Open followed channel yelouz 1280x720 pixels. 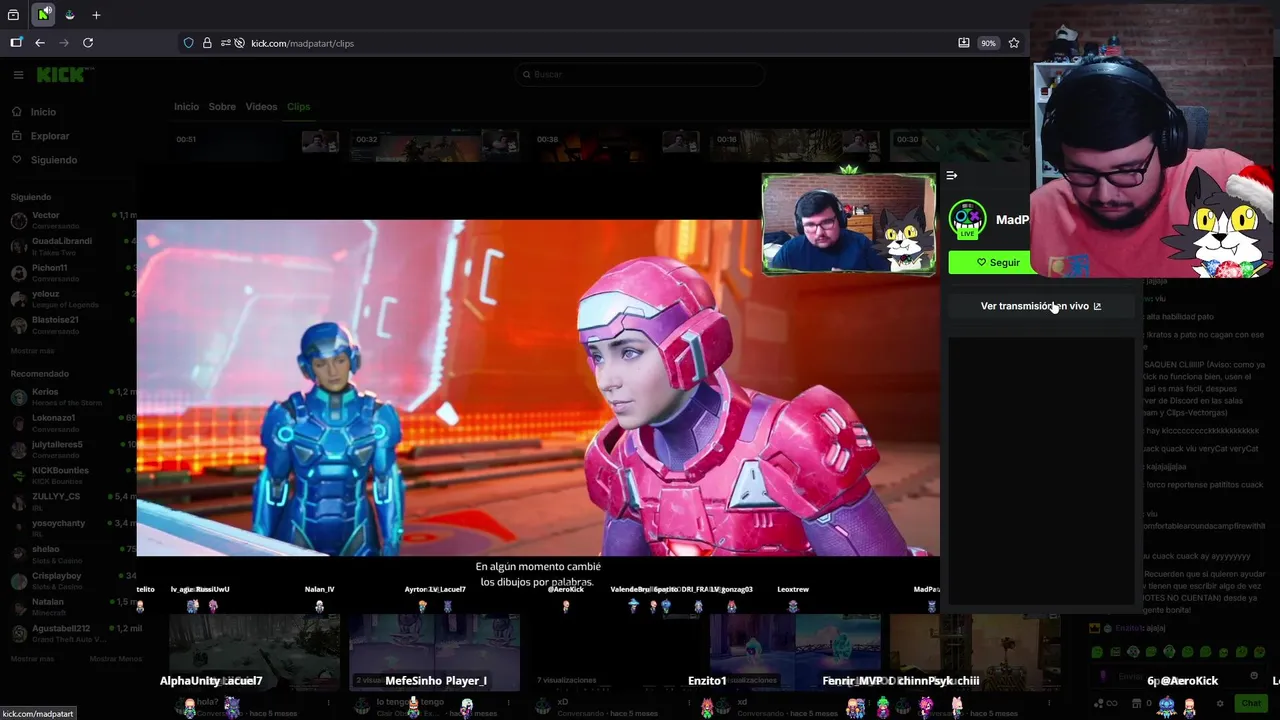click(x=72, y=298)
